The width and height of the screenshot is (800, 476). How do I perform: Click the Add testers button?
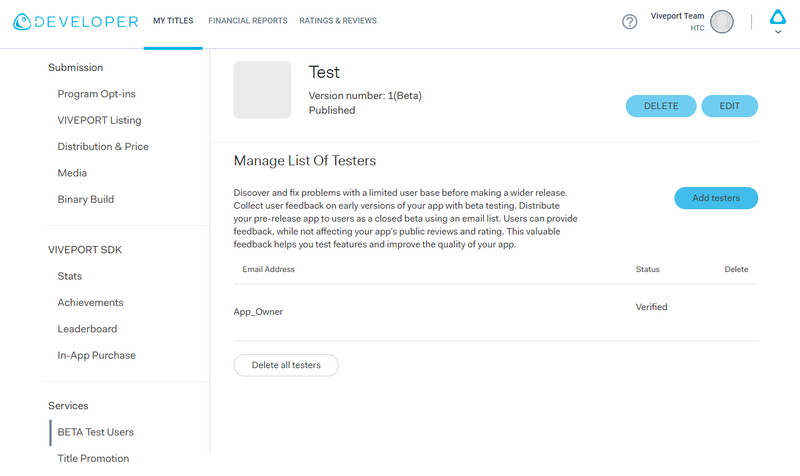[716, 198]
